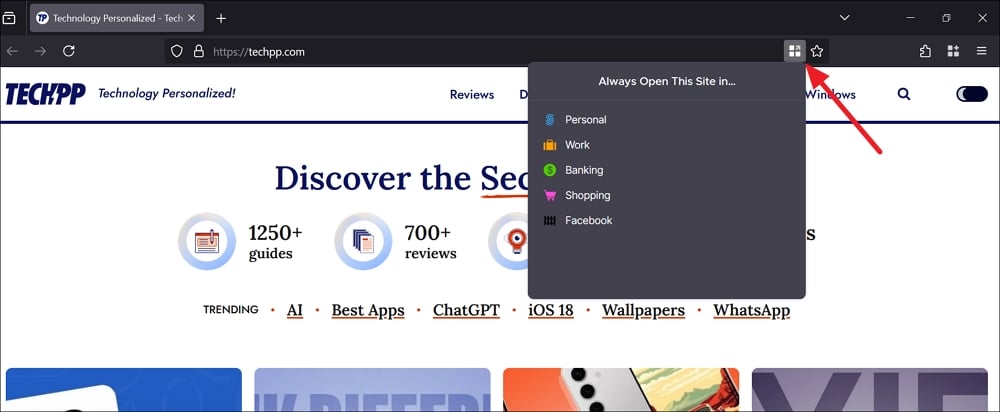
Task: Open the iOS 18 trending link
Action: [x=551, y=311]
